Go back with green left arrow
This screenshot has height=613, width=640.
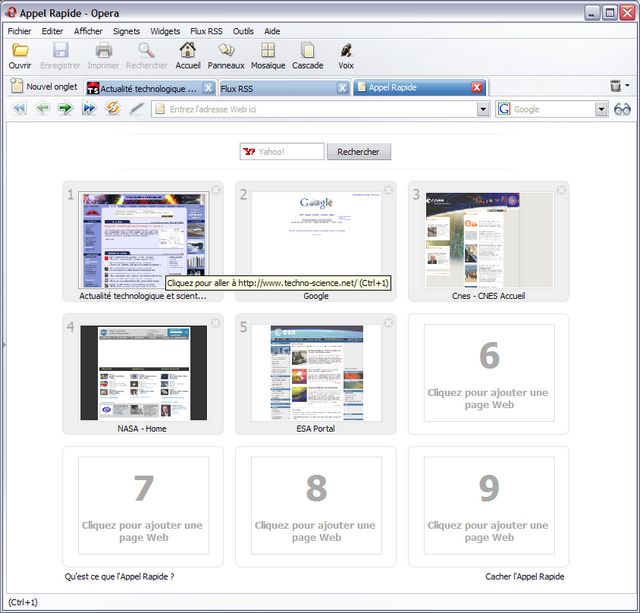tap(42, 109)
